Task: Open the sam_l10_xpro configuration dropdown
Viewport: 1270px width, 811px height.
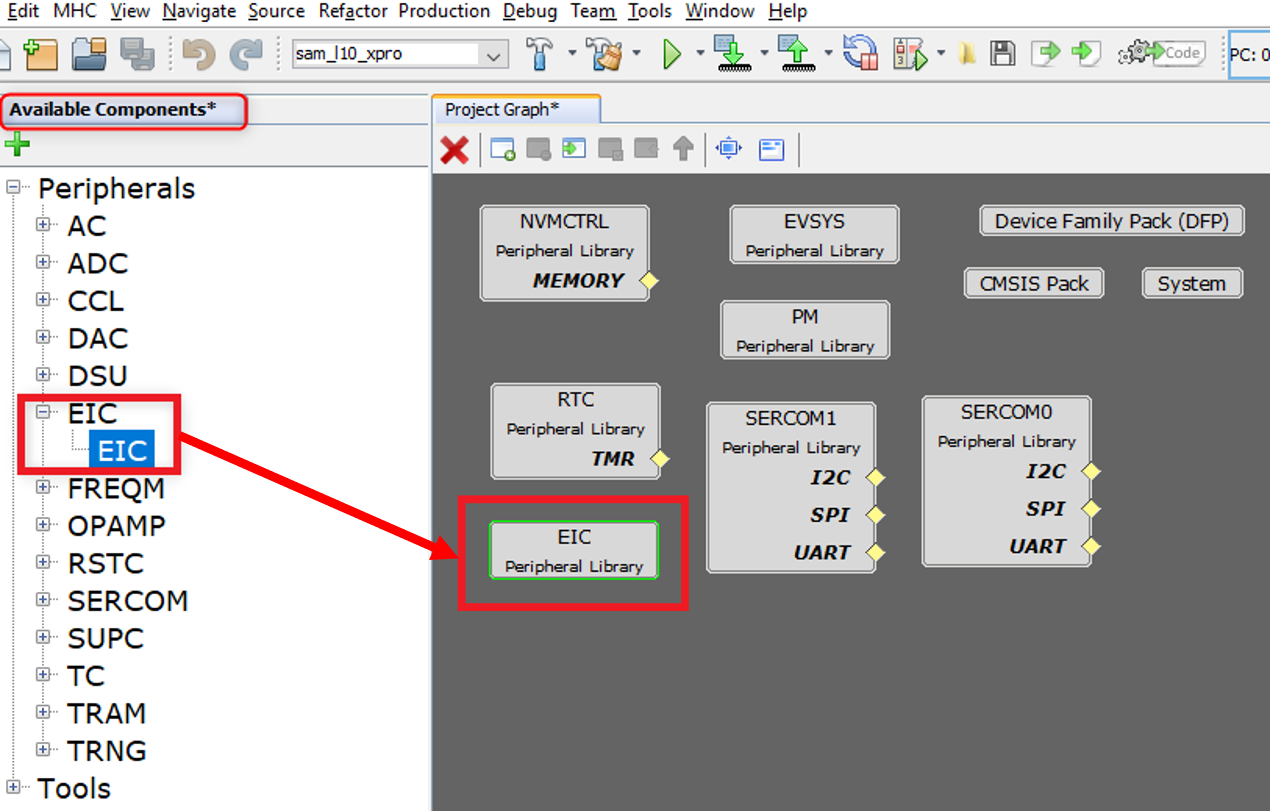Action: [494, 55]
